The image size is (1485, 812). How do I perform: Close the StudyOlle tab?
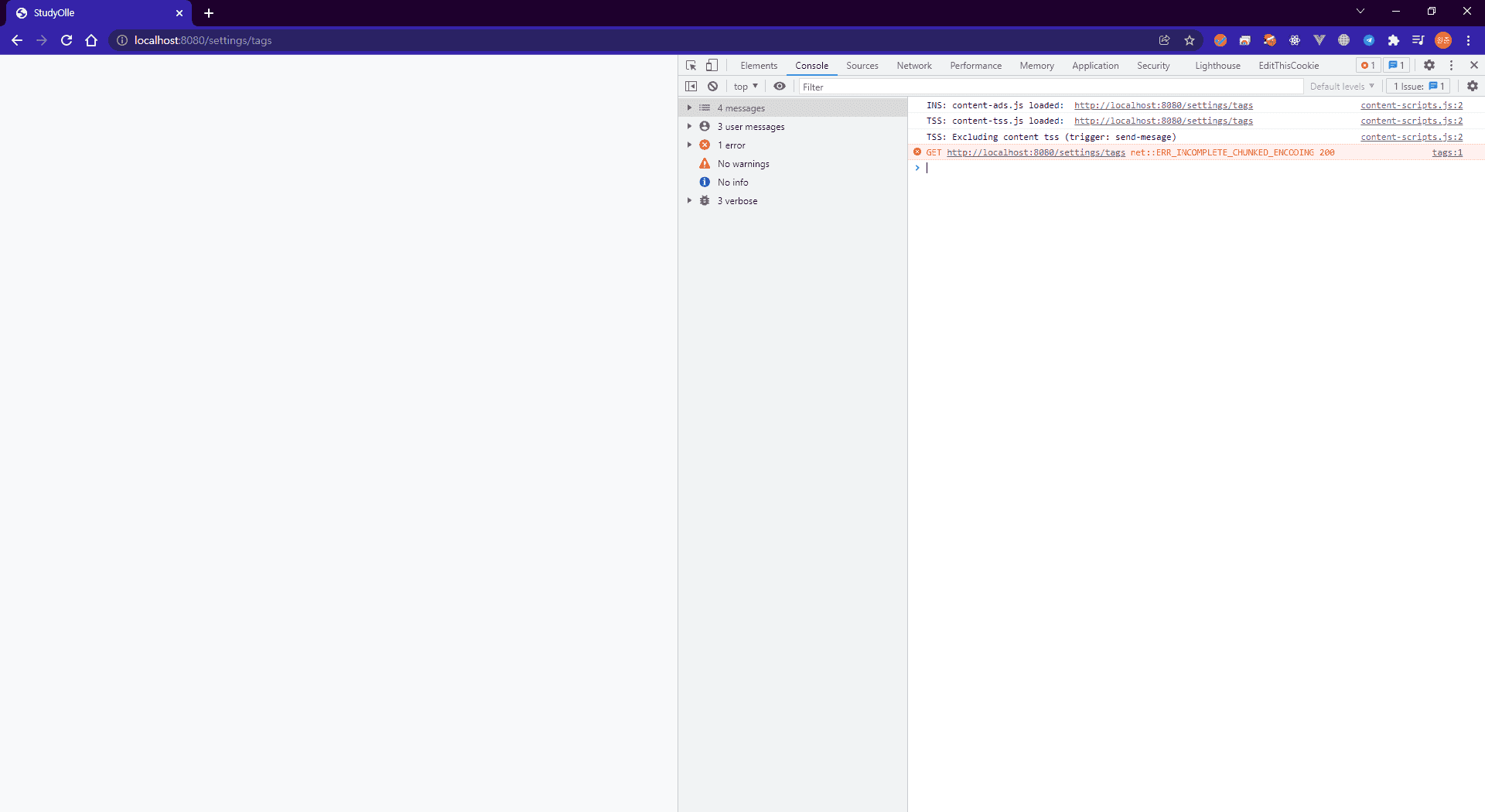(179, 13)
